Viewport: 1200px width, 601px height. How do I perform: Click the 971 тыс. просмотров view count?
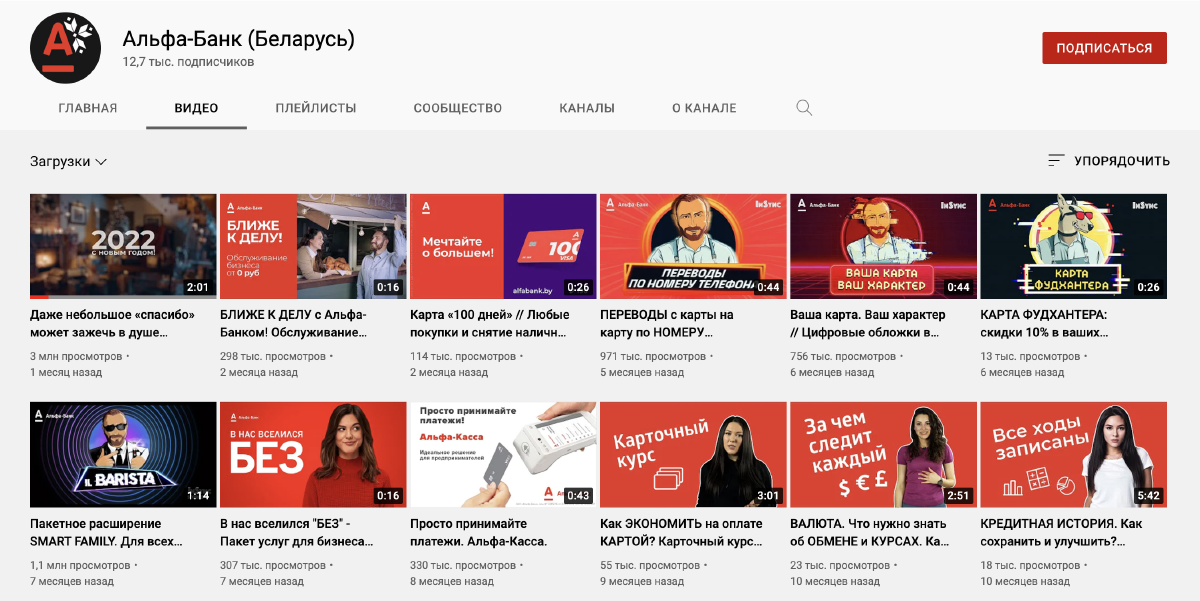pos(651,356)
